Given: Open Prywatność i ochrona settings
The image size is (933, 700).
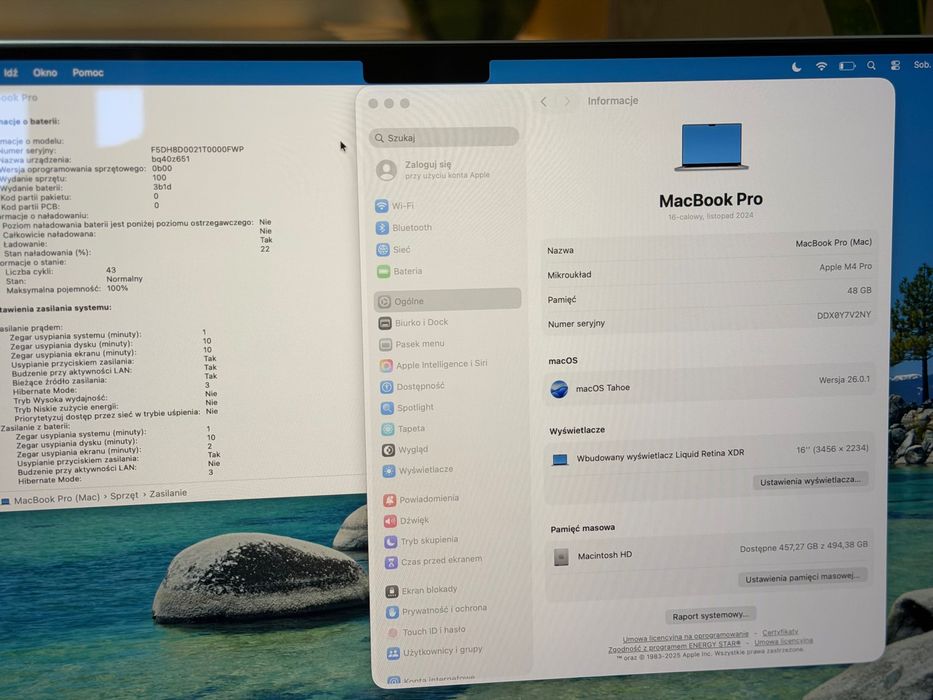Looking at the screenshot, I should coord(437,610).
